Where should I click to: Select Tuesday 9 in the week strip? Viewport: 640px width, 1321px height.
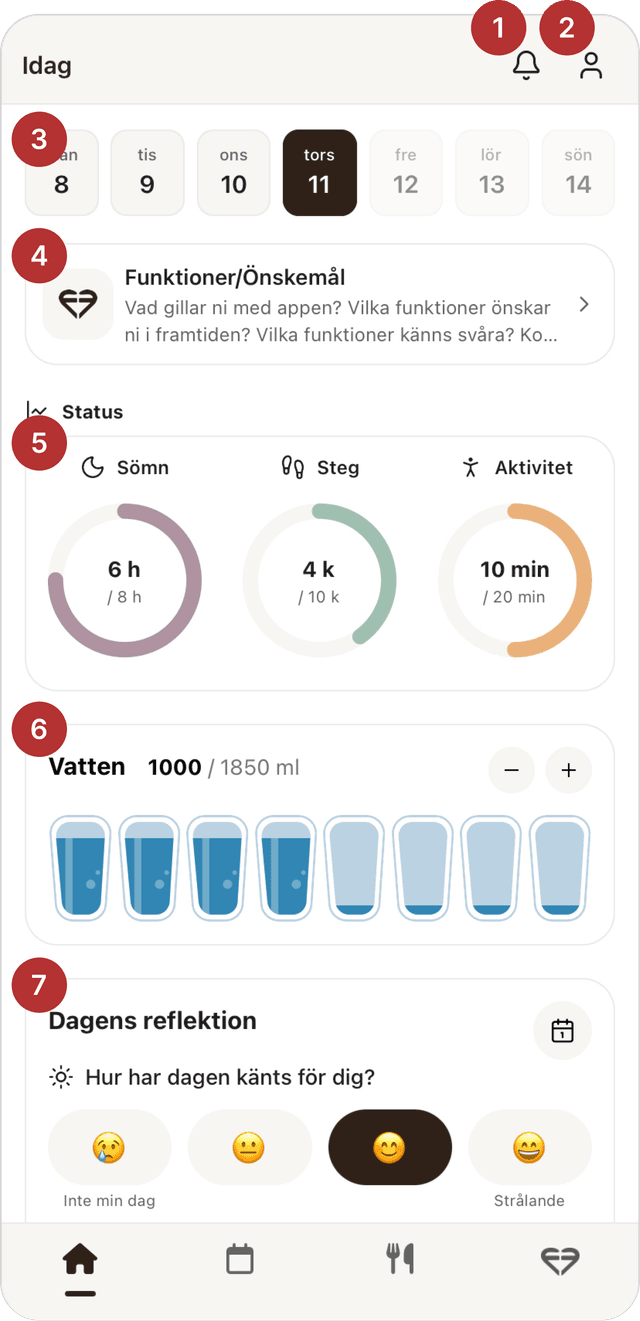[x=147, y=172]
